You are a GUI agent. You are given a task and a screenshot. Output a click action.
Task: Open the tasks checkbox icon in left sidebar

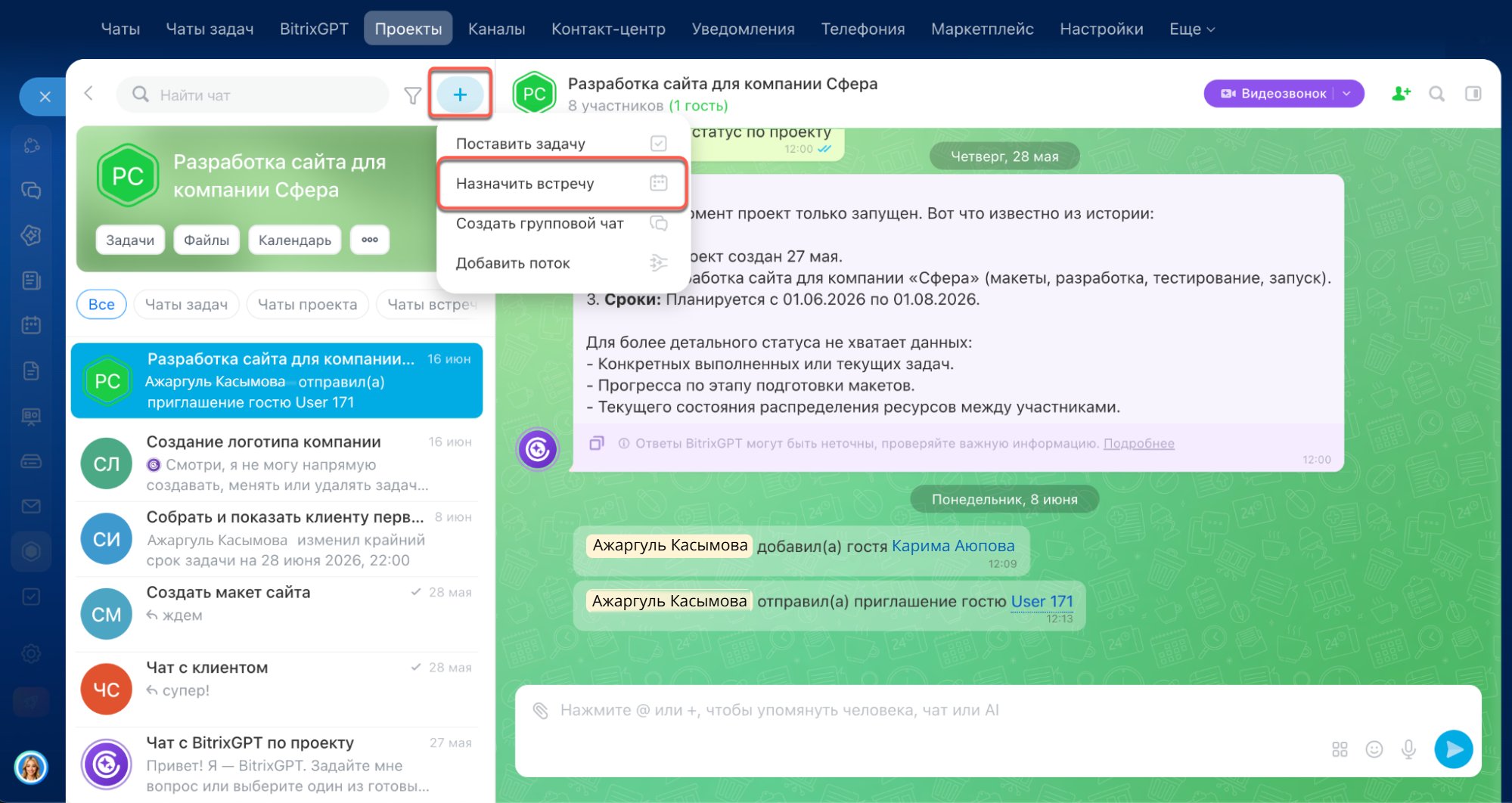tap(31, 597)
